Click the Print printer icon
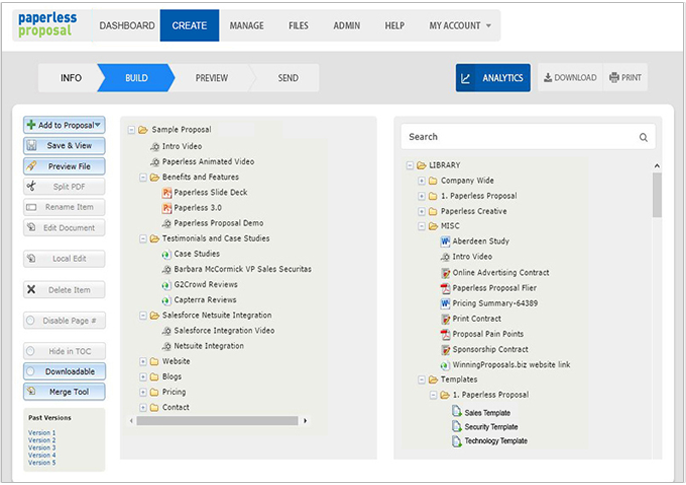Screen dimensions: 686x485 click(614, 77)
